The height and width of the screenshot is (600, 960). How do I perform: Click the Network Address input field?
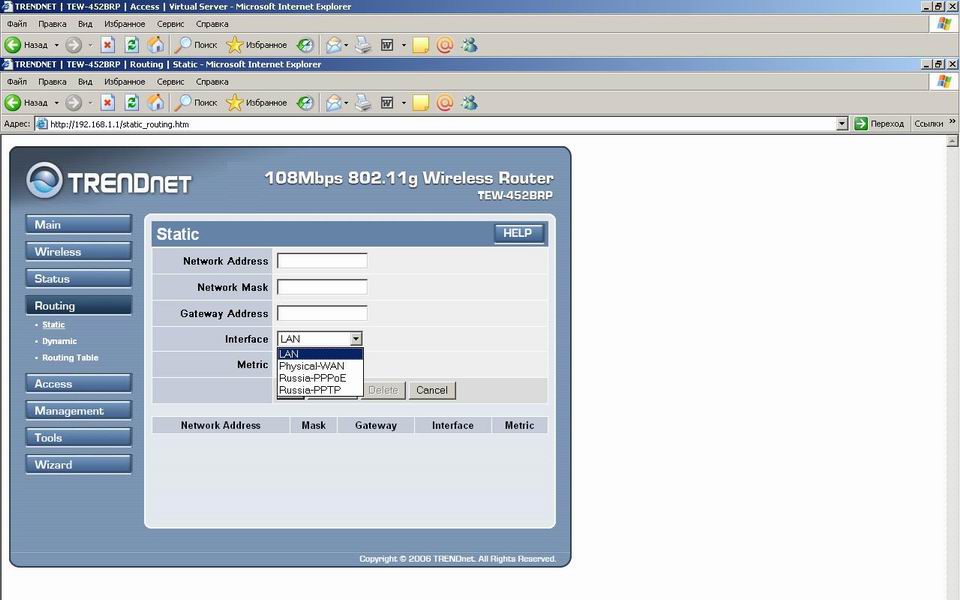tap(322, 261)
